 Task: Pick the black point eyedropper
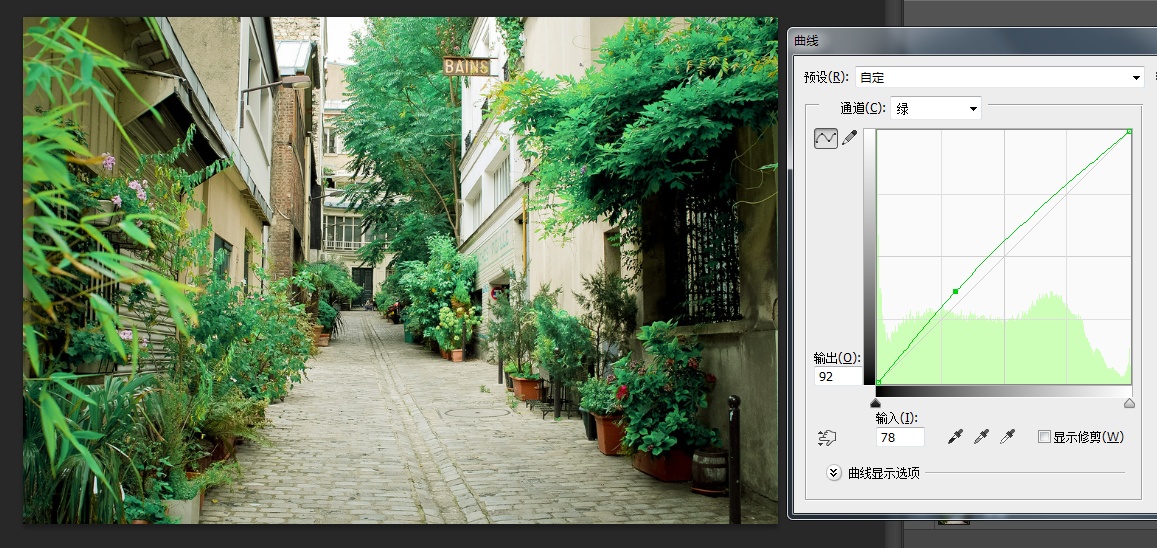pyautogui.click(x=955, y=437)
